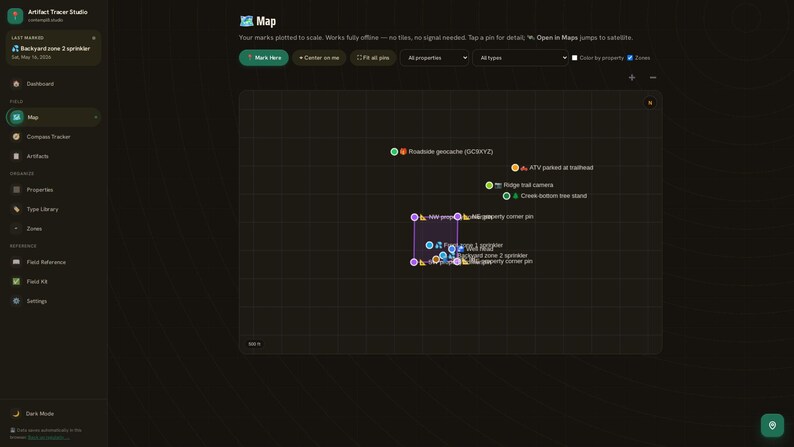Open the Compass Tracker sidebar icon
This screenshot has height=447, width=794.
(16, 137)
